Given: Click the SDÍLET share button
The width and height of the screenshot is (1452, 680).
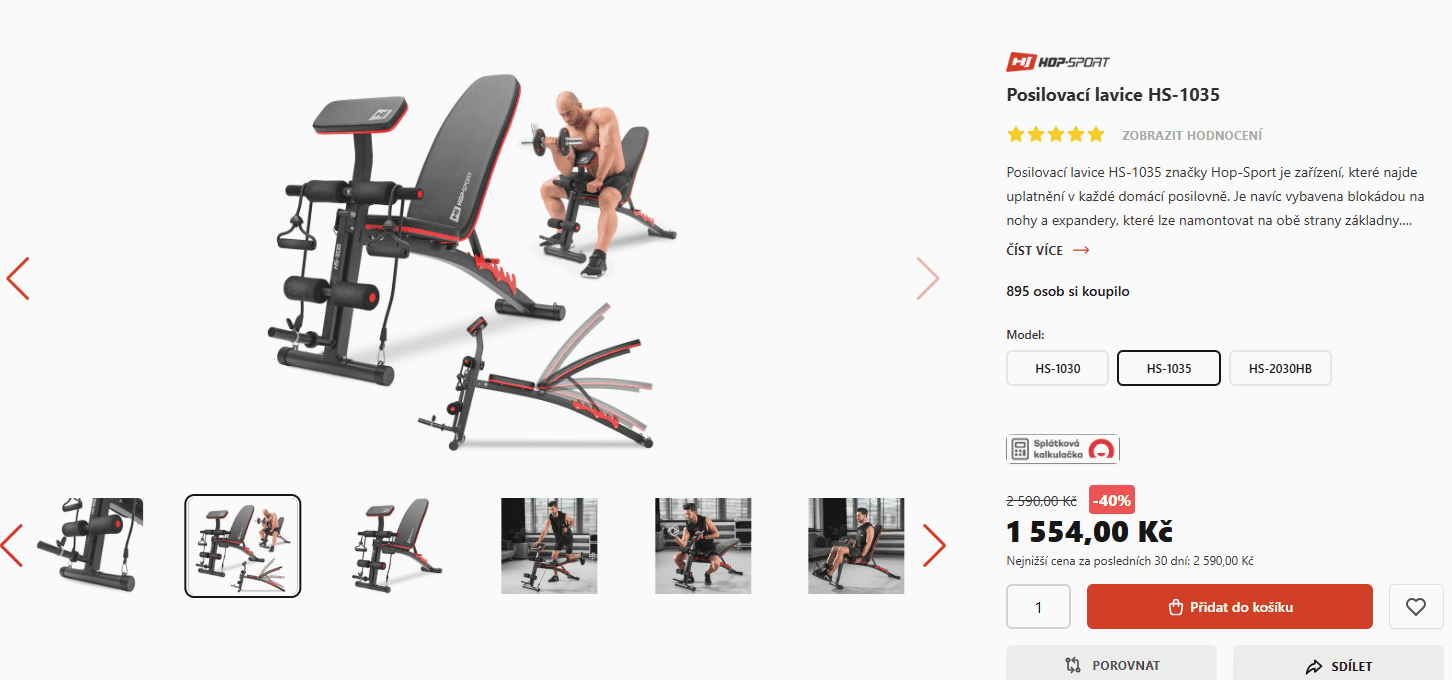Looking at the screenshot, I should (x=1338, y=665).
